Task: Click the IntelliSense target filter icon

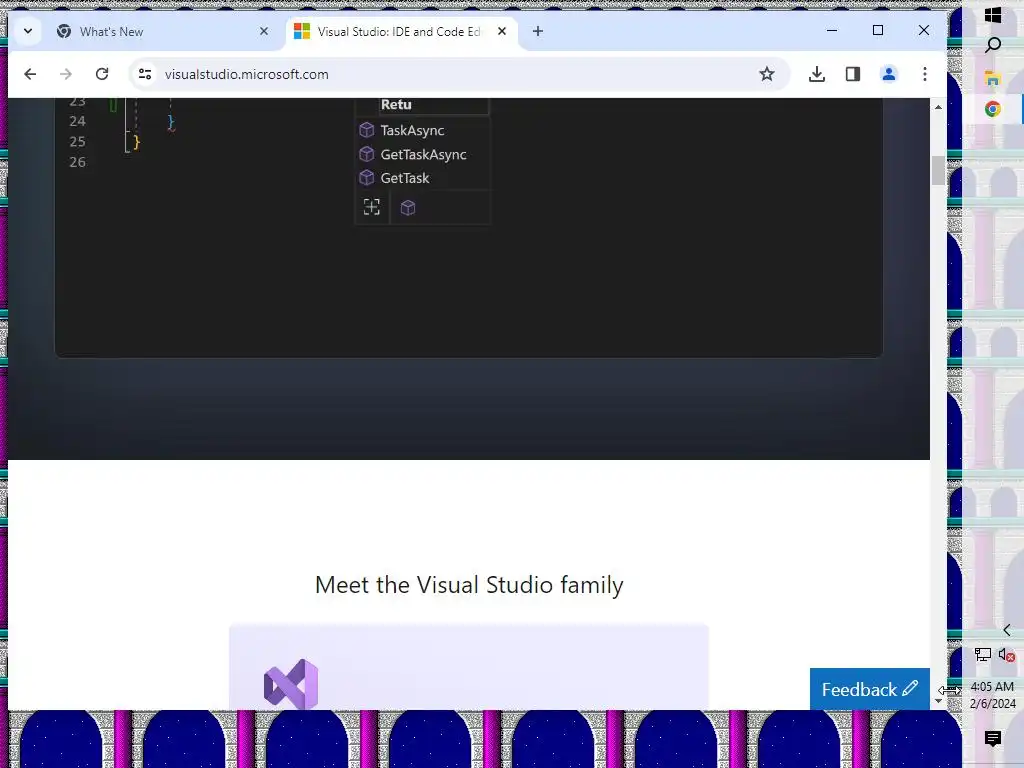Action: click(x=372, y=207)
